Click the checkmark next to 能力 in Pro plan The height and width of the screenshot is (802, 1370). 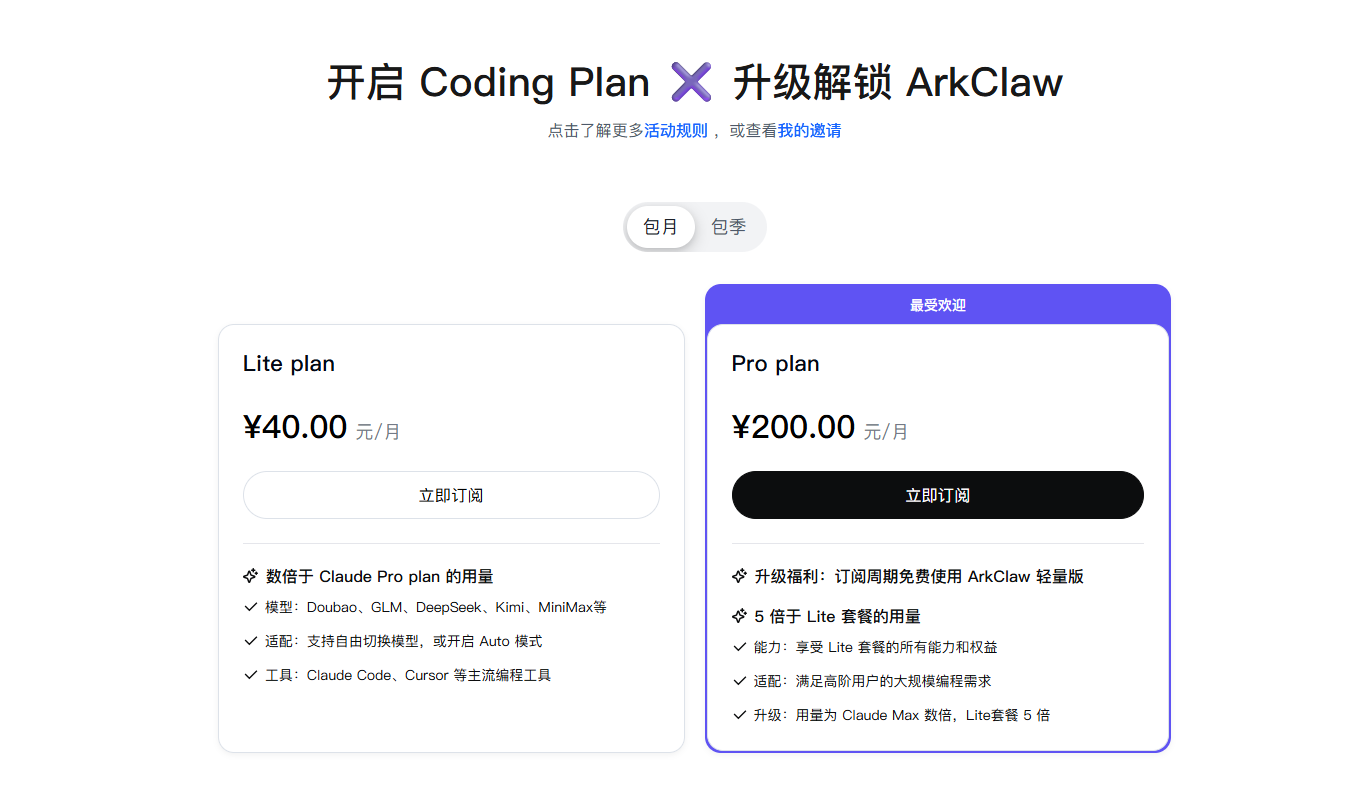[x=738, y=647]
